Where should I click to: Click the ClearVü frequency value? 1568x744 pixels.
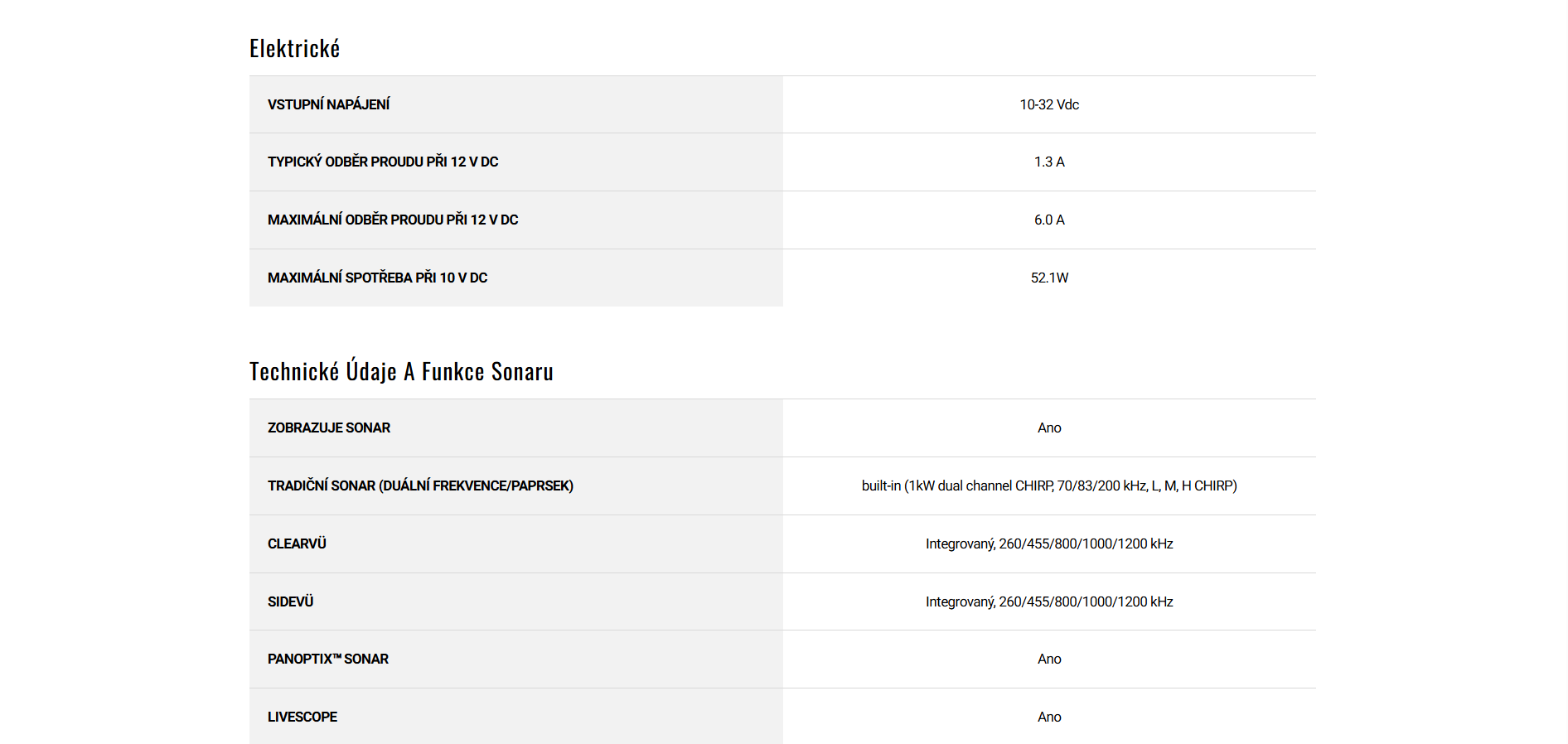pyautogui.click(x=1048, y=544)
